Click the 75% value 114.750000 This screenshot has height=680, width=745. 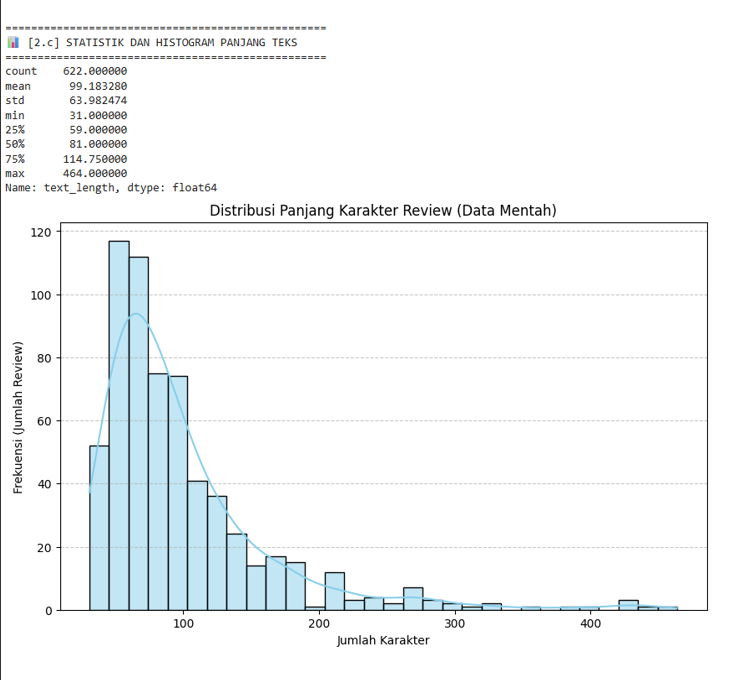[x=95, y=159]
